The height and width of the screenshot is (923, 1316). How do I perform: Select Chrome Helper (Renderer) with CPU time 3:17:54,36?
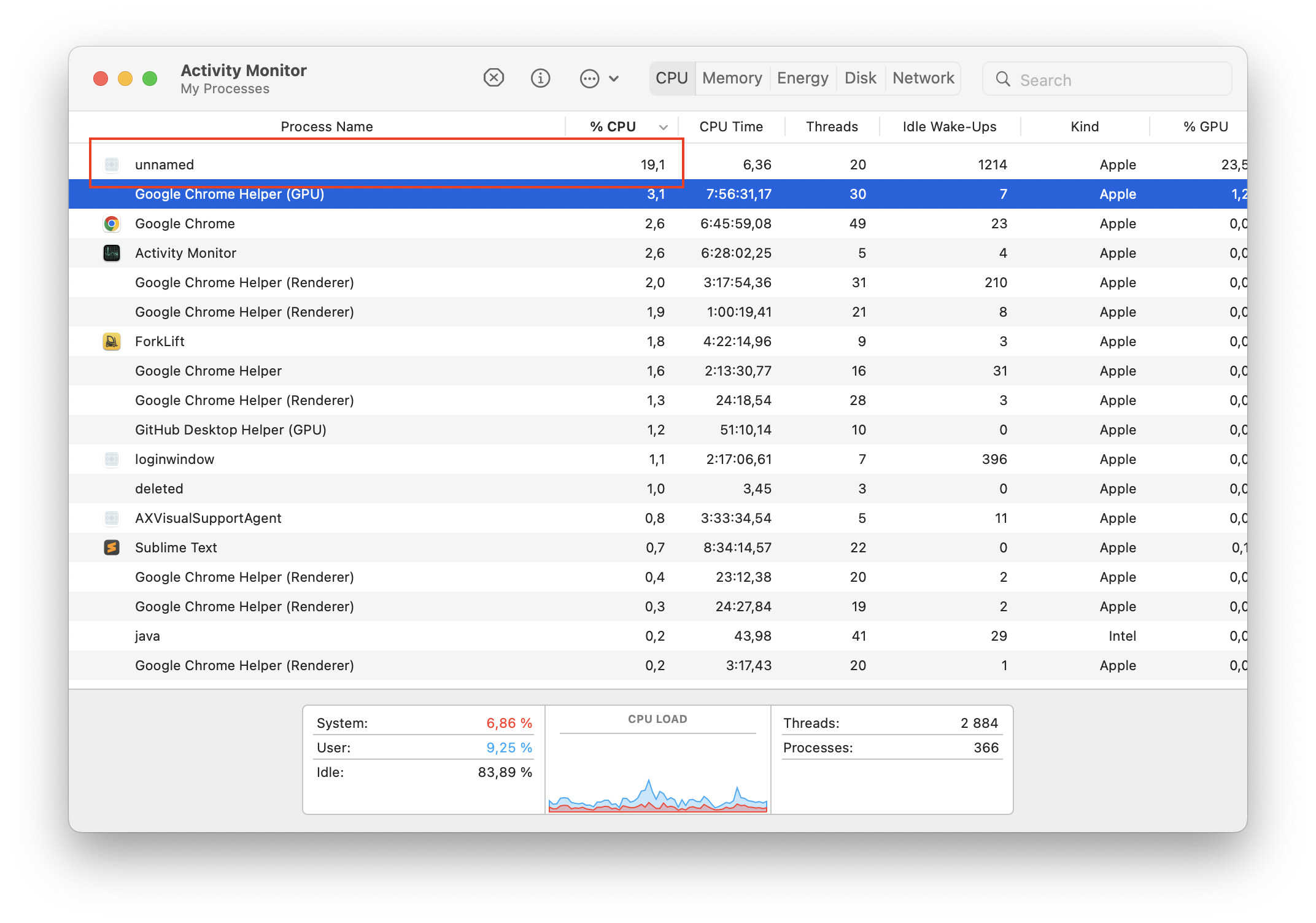(x=658, y=282)
